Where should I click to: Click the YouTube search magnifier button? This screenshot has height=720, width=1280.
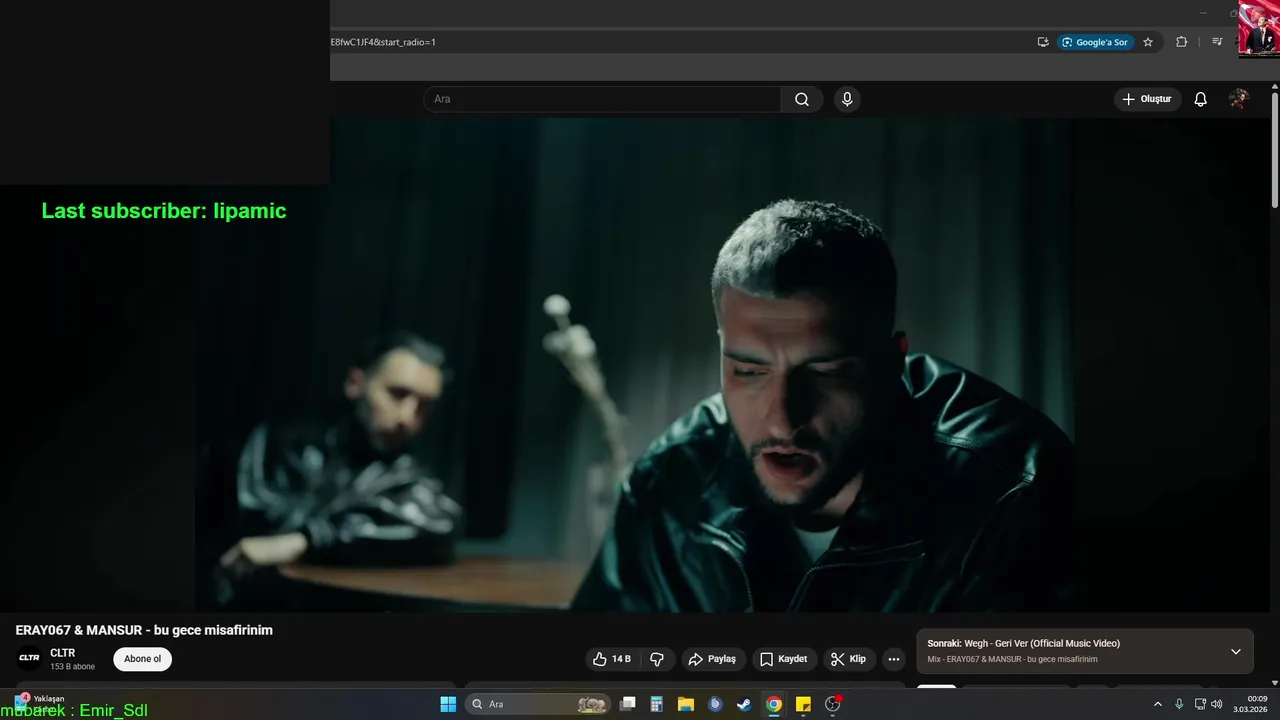click(x=802, y=99)
